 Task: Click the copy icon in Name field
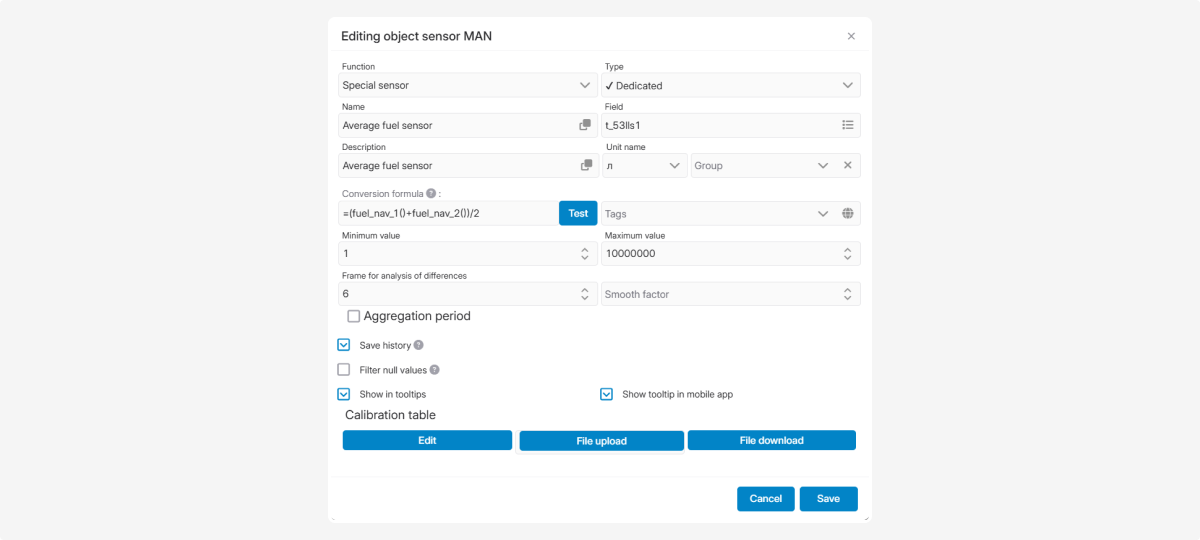(585, 125)
